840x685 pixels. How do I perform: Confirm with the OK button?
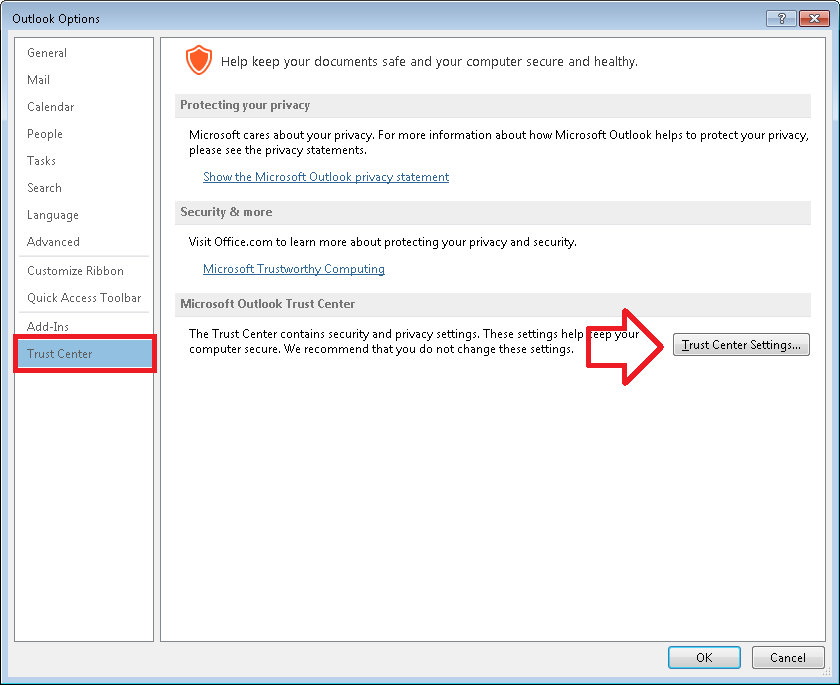coord(704,657)
